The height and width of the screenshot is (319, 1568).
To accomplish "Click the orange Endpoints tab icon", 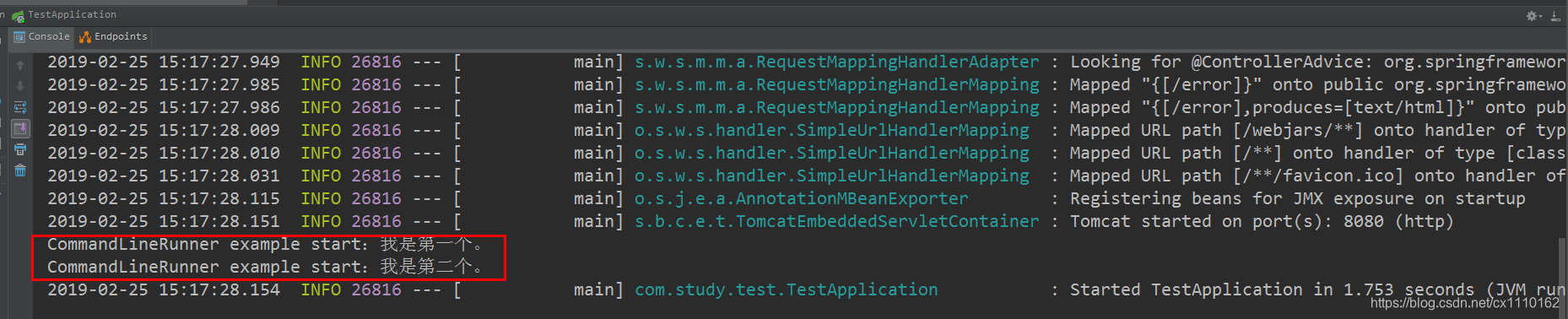I will (85, 37).
